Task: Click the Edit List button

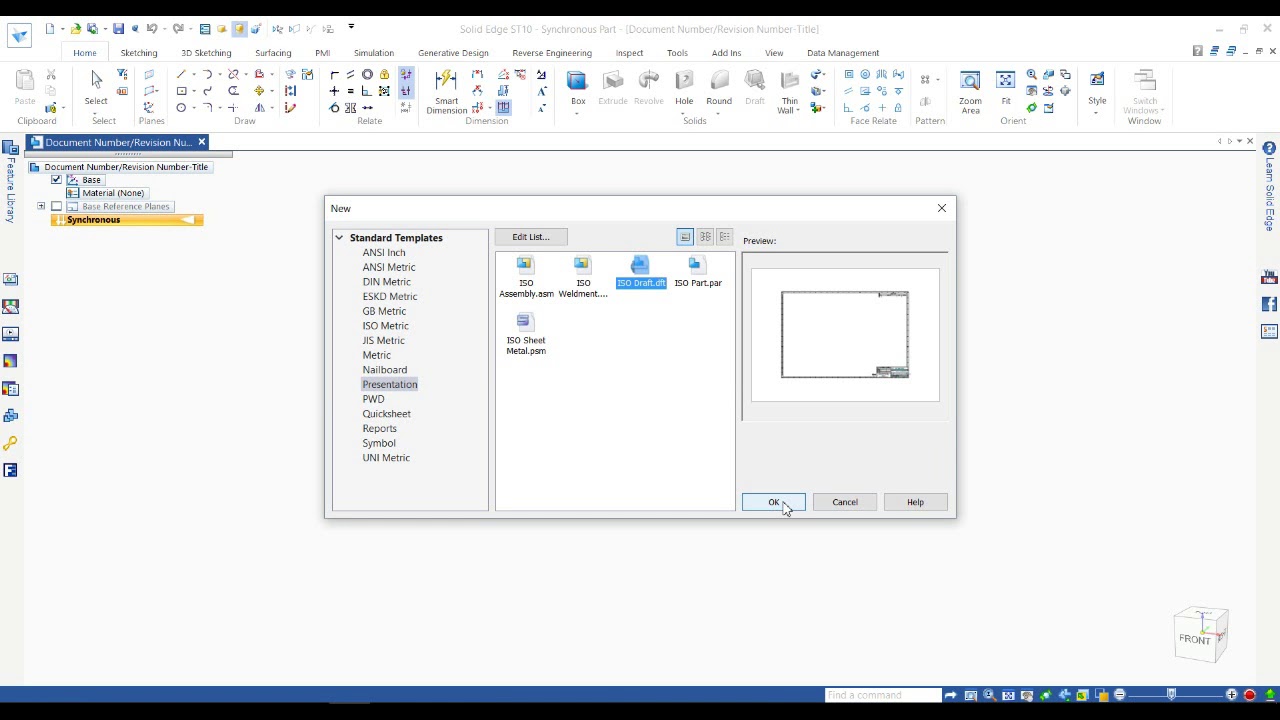Action: pos(531,237)
